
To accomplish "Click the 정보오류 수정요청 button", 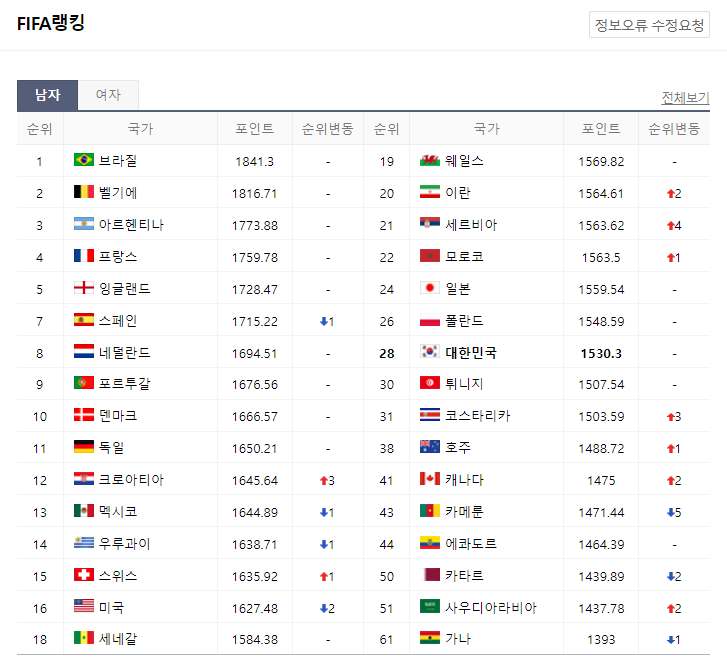I will click(649, 25).
